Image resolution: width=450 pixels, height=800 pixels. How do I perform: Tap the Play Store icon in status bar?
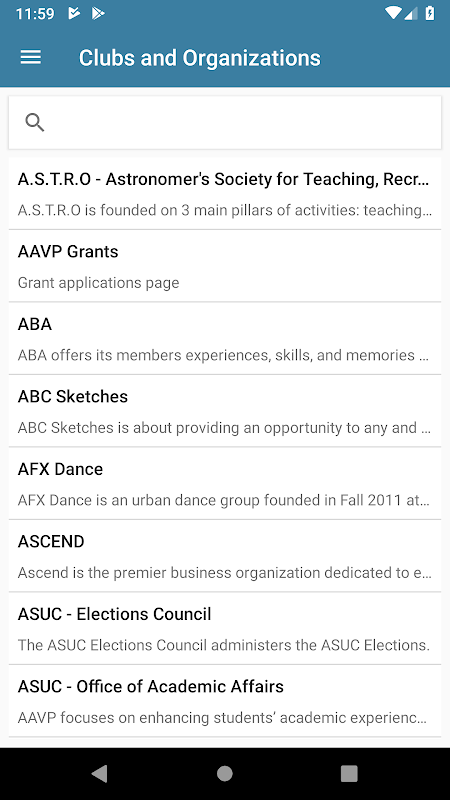coord(98,13)
